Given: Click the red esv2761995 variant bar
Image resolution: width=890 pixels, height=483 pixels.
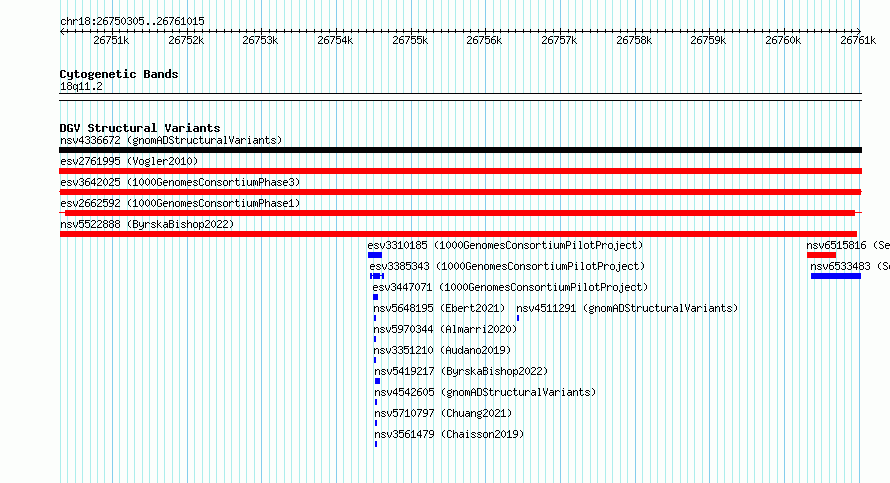Looking at the screenshot, I should pyautogui.click(x=460, y=171).
